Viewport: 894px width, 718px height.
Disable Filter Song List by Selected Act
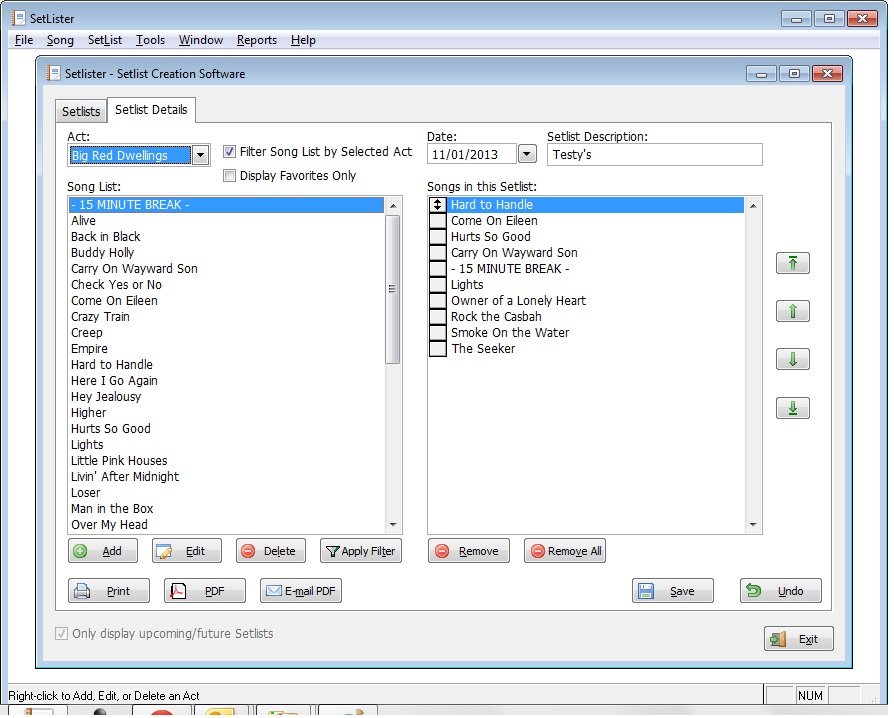click(230, 152)
